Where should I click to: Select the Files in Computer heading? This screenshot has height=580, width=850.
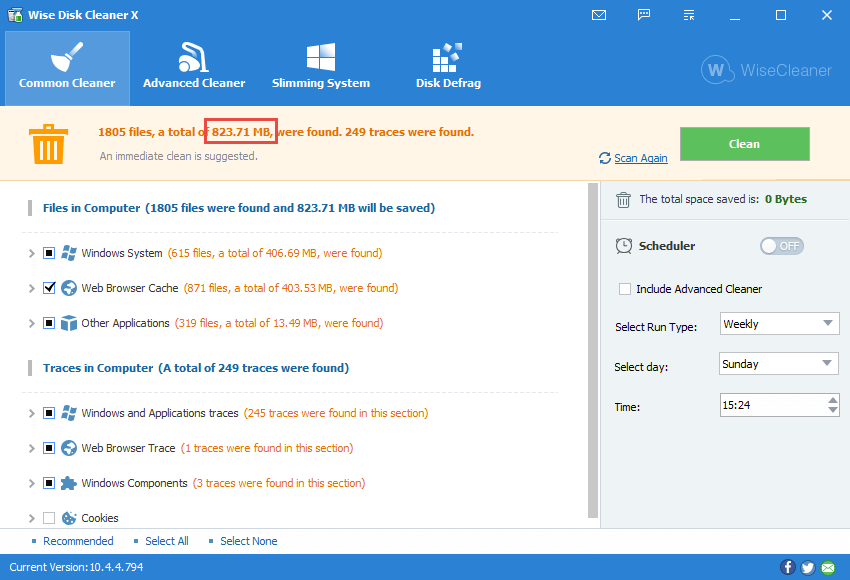tap(239, 208)
